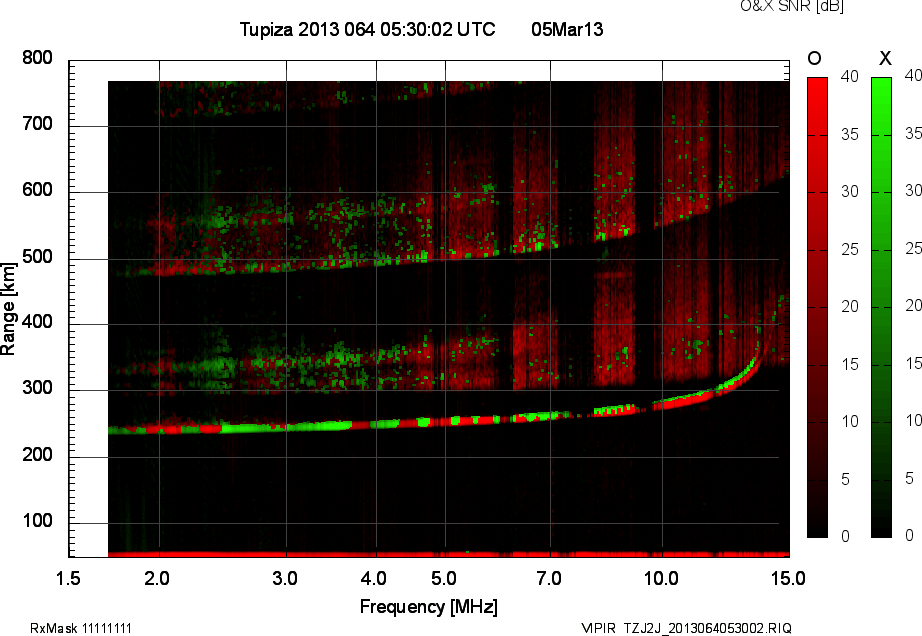Click the O column header above red bar
This screenshot has width=922, height=636.
[814, 58]
